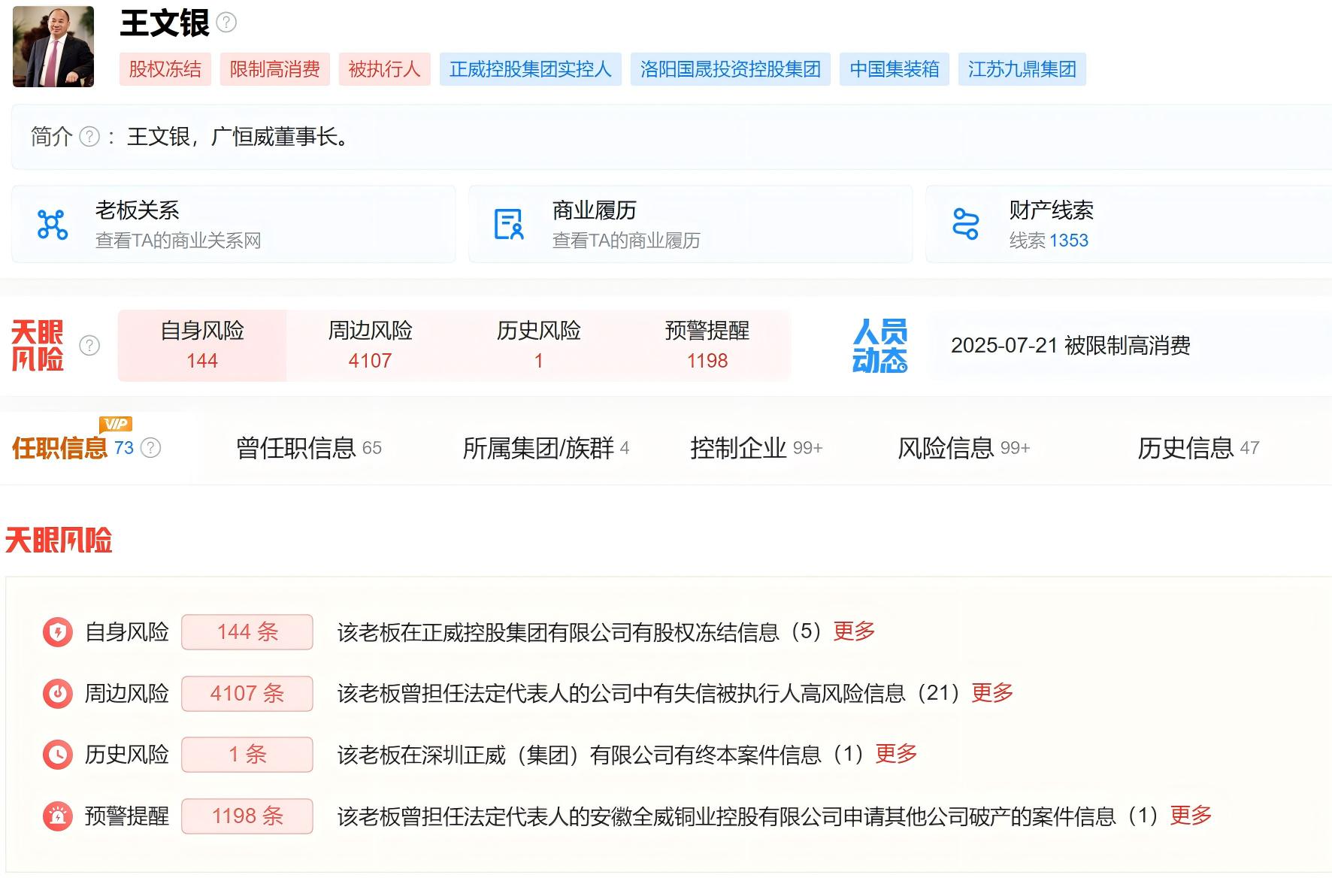The height and width of the screenshot is (896, 1332).
Task: Click the red 天眼风险 logo in summary bar
Action: [38, 346]
